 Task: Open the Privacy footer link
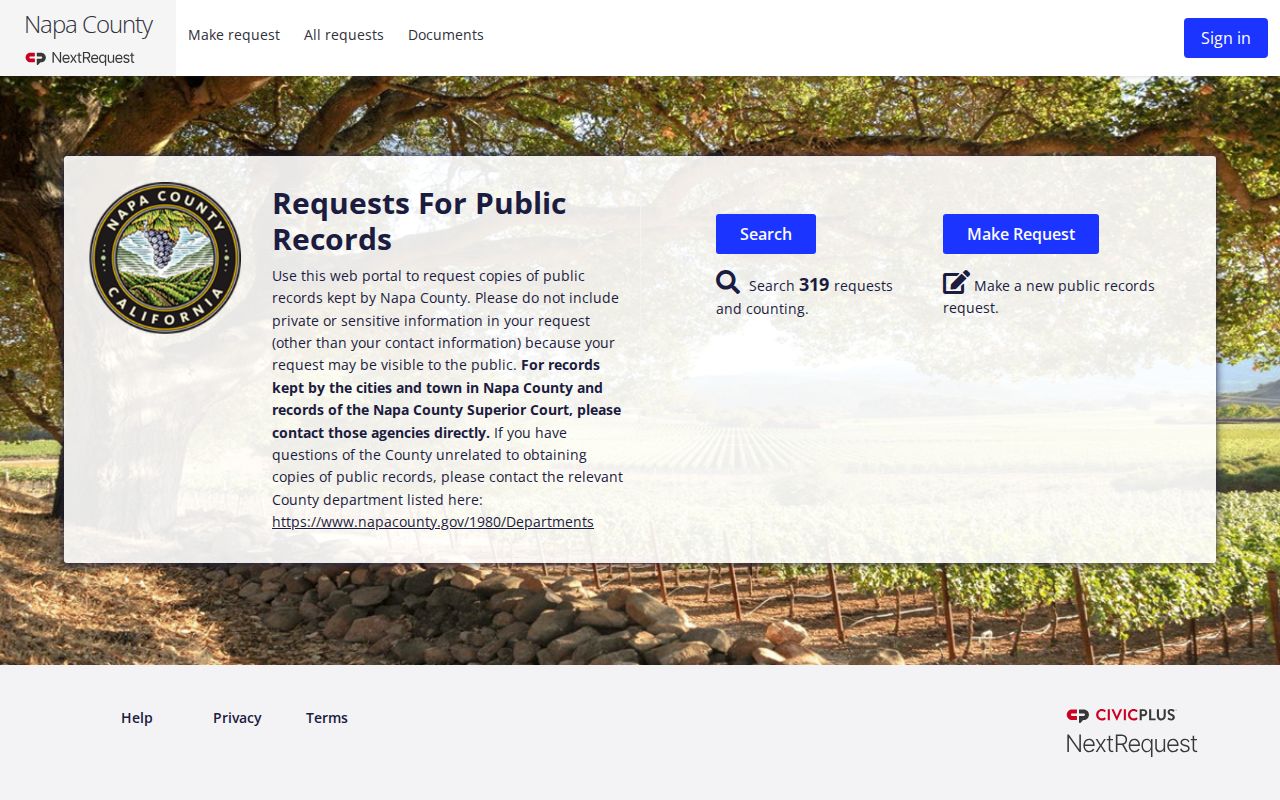[237, 718]
